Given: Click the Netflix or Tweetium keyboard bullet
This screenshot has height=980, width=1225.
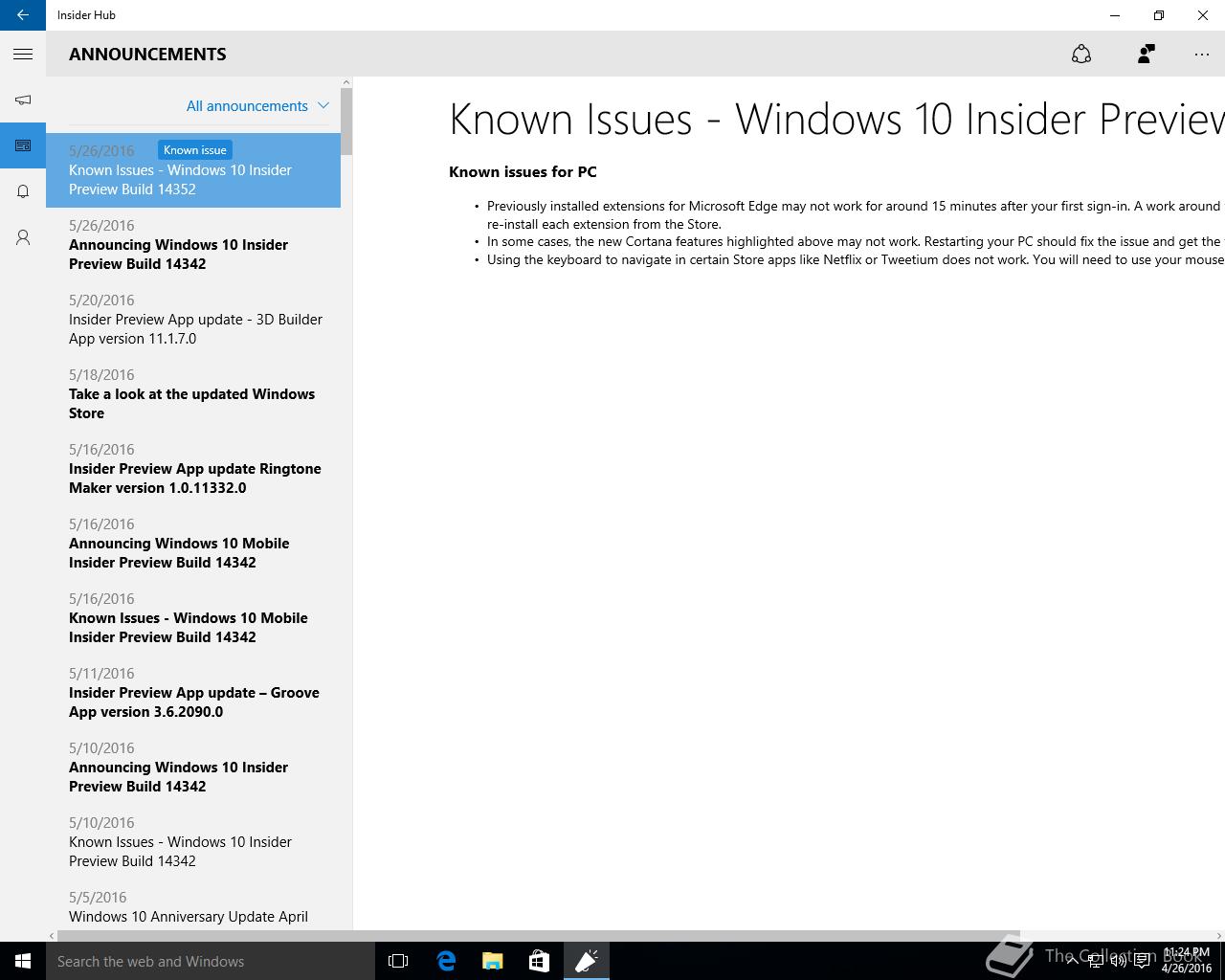Looking at the screenshot, I should [854, 259].
